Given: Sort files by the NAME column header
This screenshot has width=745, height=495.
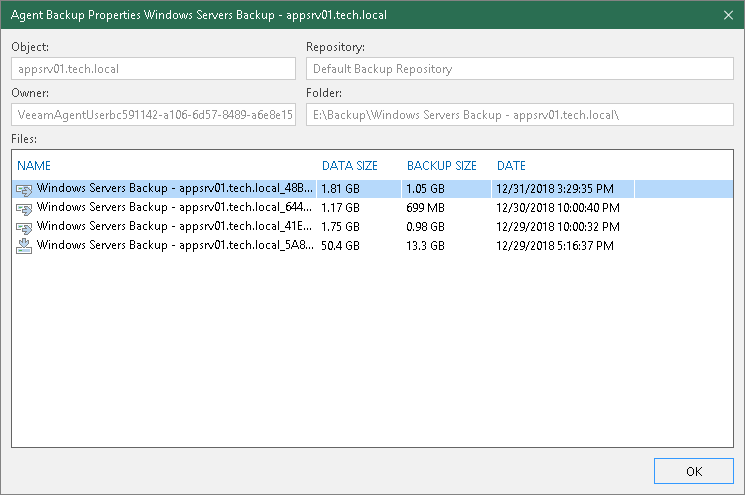Looking at the screenshot, I should pyautogui.click(x=34, y=166).
